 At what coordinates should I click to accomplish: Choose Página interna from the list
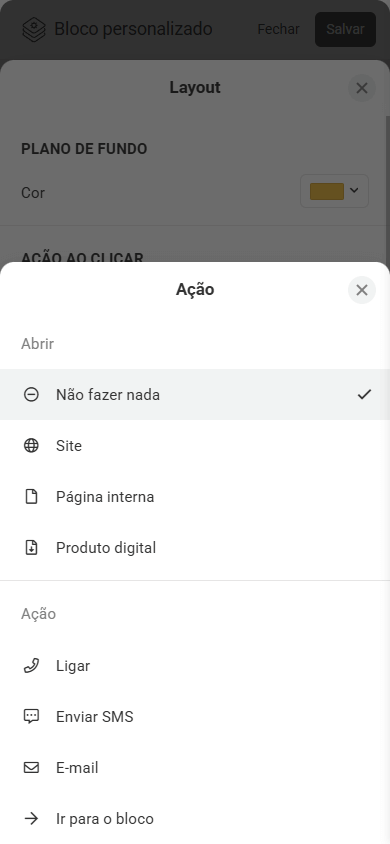pos(195,496)
